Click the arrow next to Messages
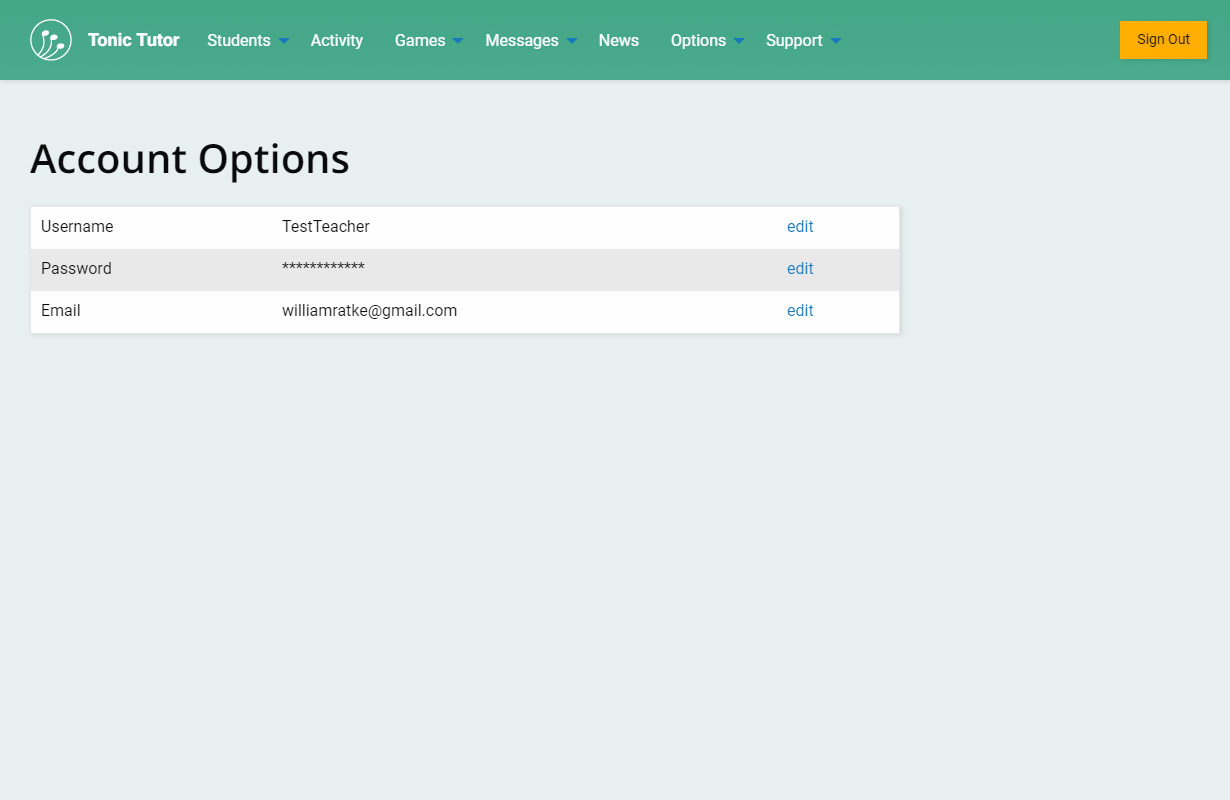The height and width of the screenshot is (800, 1230). click(x=572, y=41)
